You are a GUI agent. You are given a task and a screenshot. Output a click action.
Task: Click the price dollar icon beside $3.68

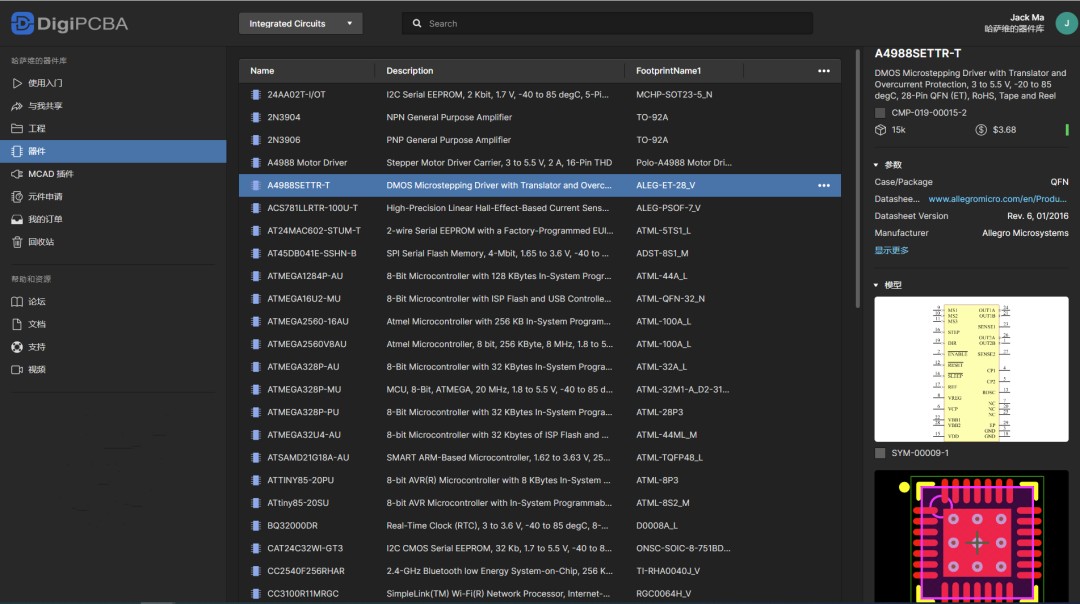pos(981,130)
